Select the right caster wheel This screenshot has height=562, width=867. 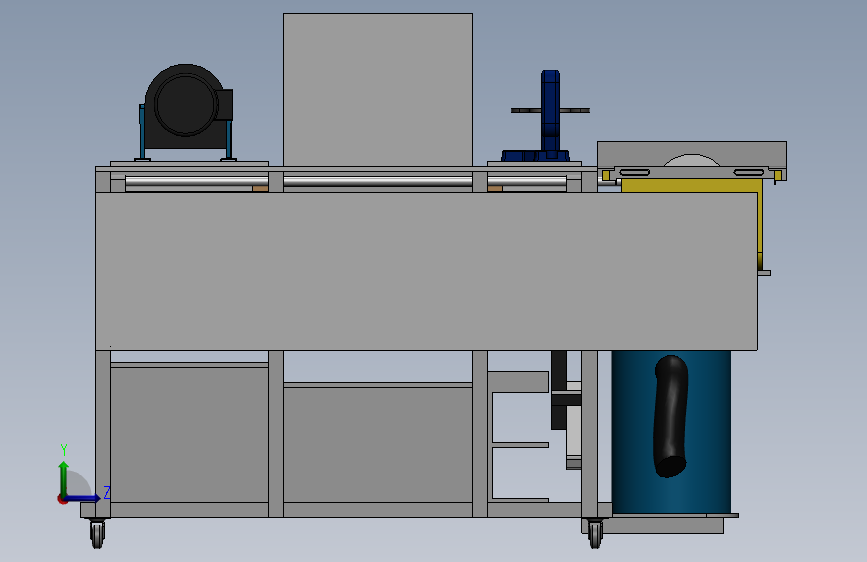pos(595,534)
